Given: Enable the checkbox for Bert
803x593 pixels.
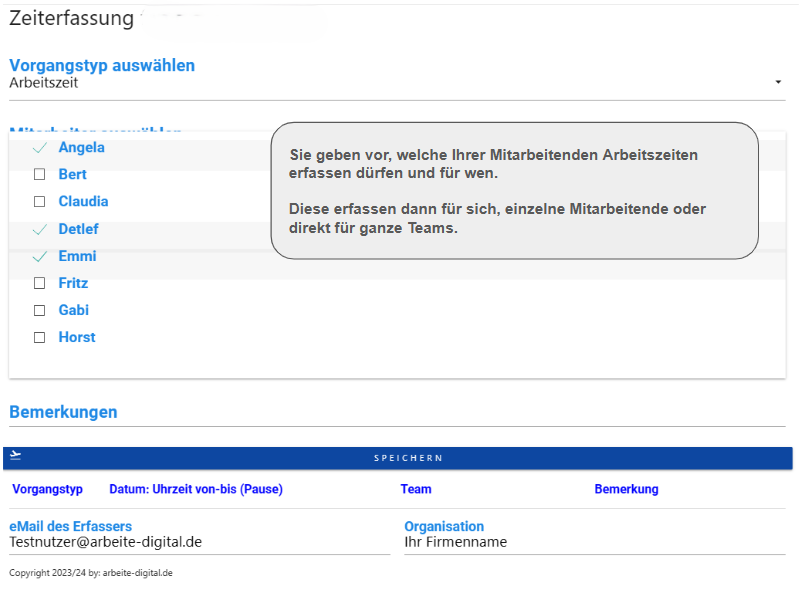Looking at the screenshot, I should tap(40, 174).
